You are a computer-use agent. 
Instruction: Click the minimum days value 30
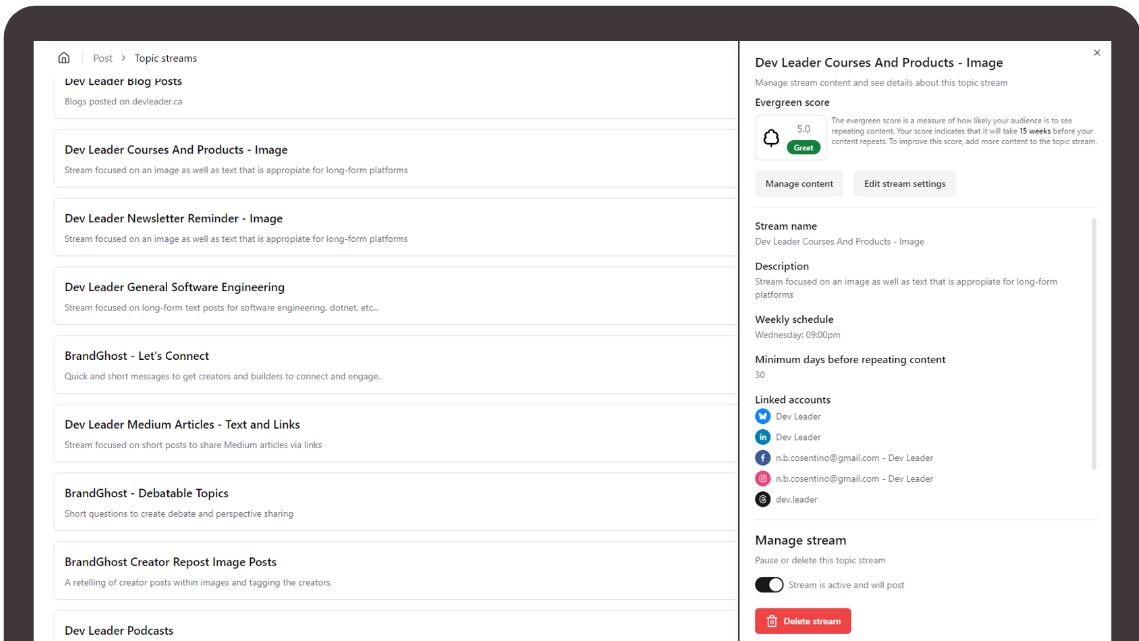(760, 375)
